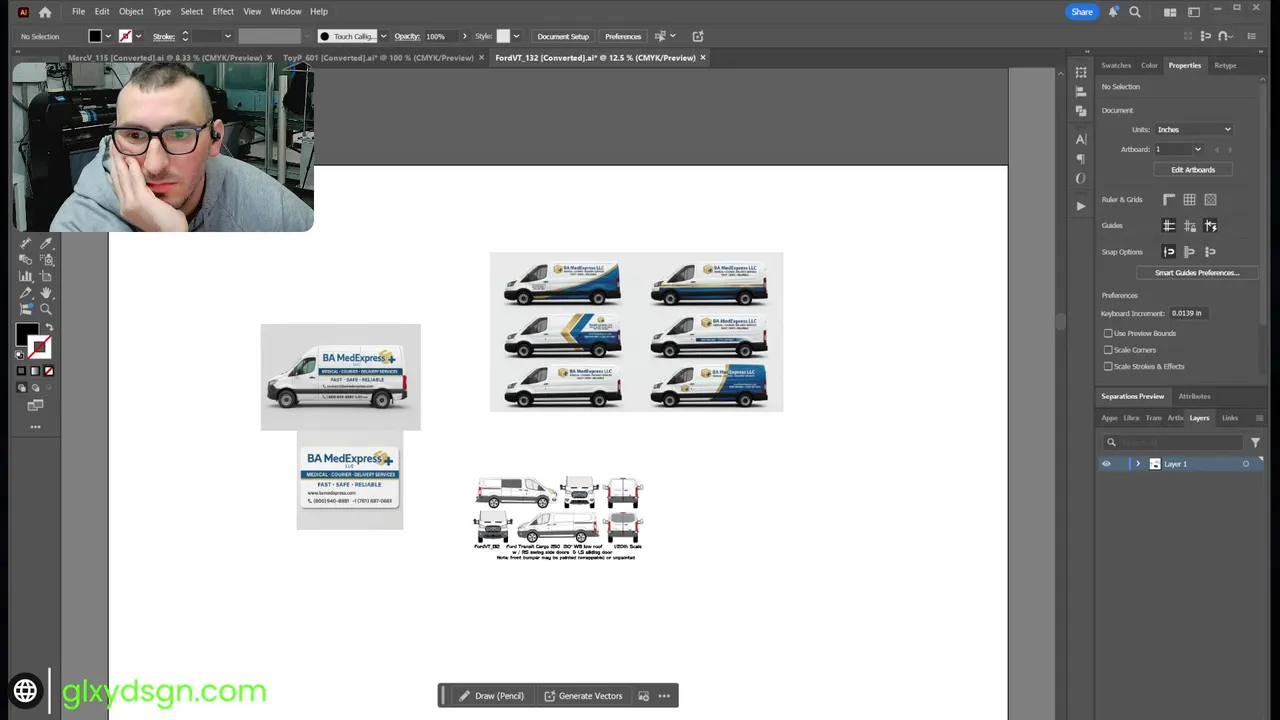Show rulers icon in Ruler & Grids
Screen dimensions: 1280x720
coord(1169,200)
